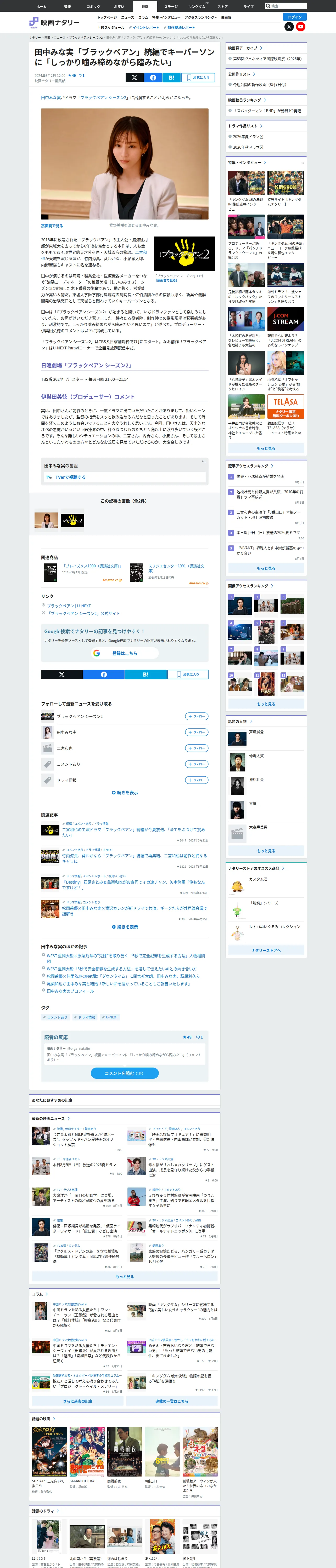
Task: Open 上映スケジュール in the sub navigation
Action: coord(110,27)
